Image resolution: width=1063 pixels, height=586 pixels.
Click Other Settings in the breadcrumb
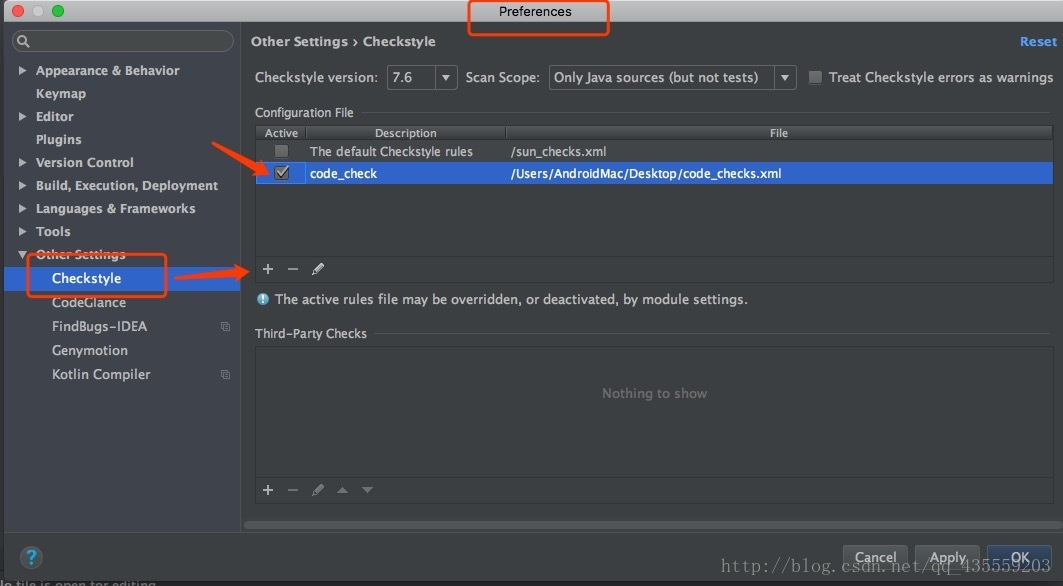click(299, 41)
